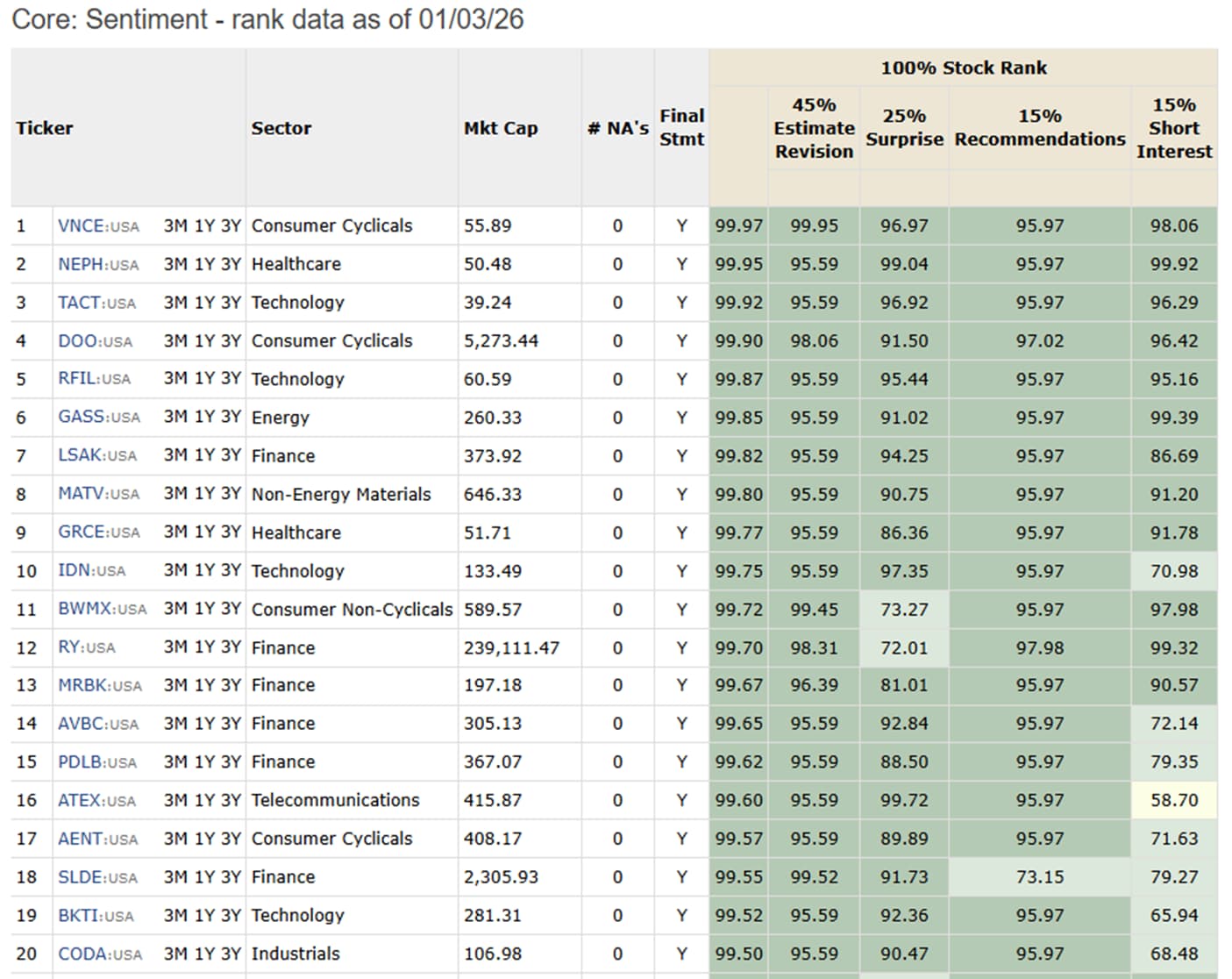The width and height of the screenshot is (1232, 979).
Task: Click the Mkt Cap column header
Action: coord(500,128)
